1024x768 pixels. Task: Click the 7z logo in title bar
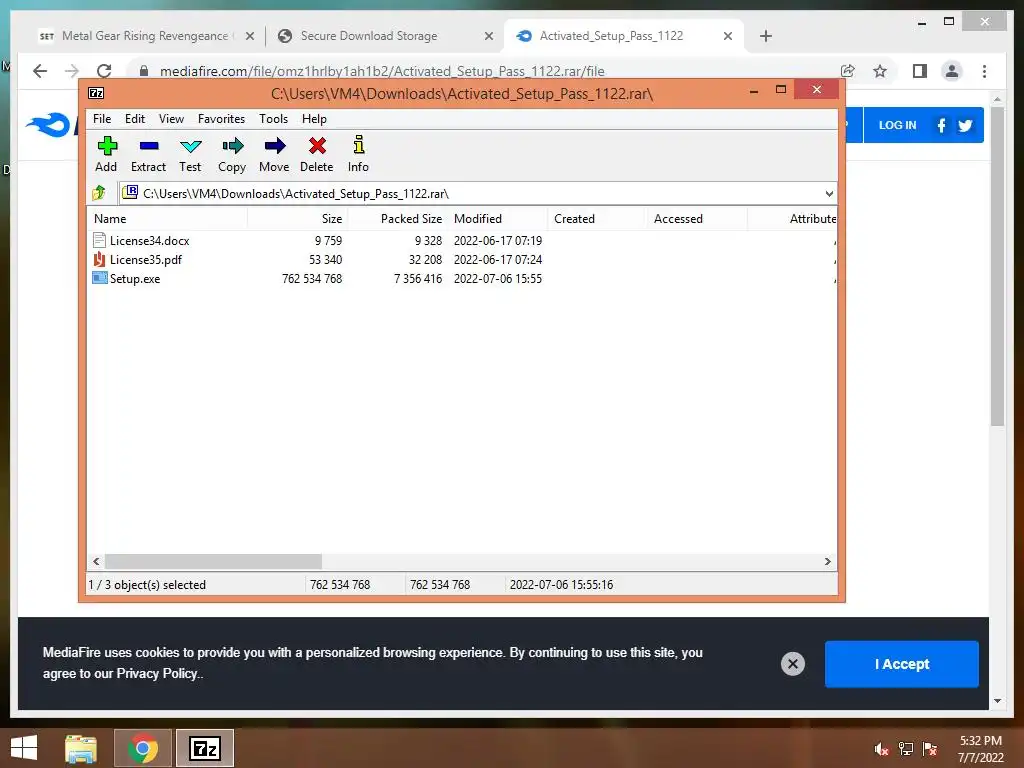coord(96,93)
